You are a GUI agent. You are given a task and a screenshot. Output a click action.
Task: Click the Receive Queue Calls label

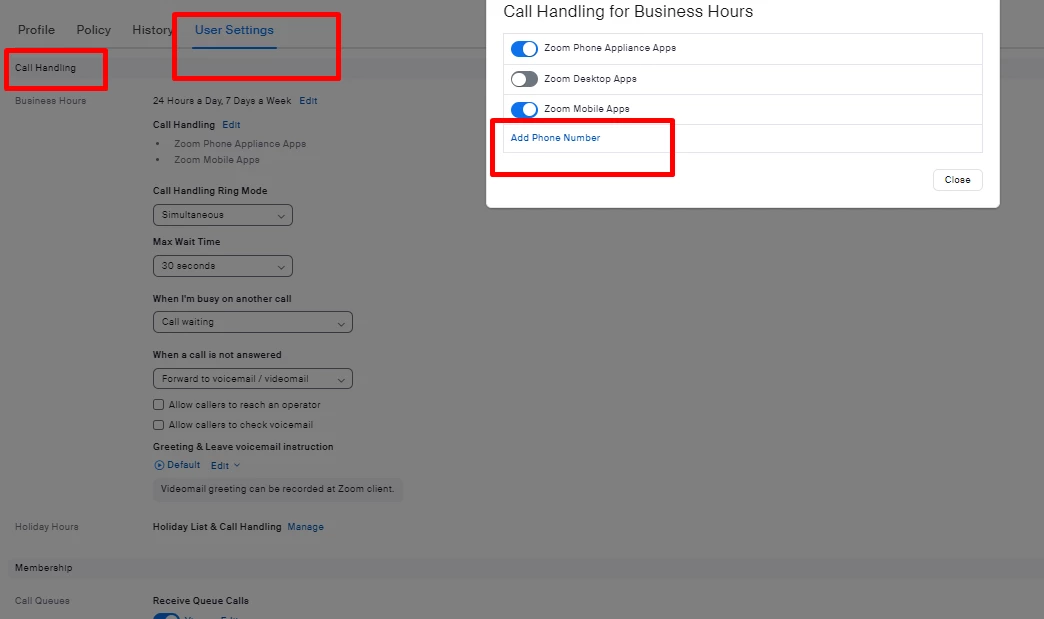click(200, 600)
